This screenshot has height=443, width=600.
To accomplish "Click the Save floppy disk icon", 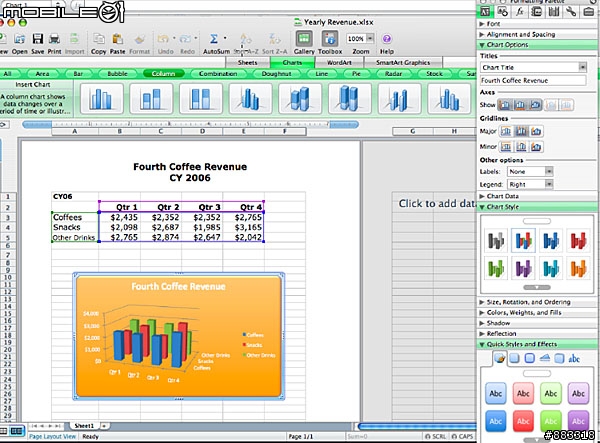I will pos(38,39).
